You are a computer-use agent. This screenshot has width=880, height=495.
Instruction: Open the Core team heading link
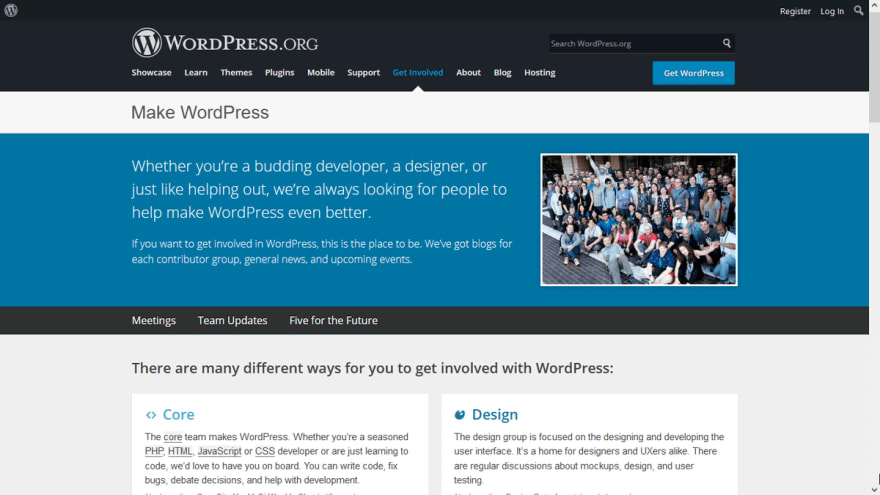tap(178, 414)
